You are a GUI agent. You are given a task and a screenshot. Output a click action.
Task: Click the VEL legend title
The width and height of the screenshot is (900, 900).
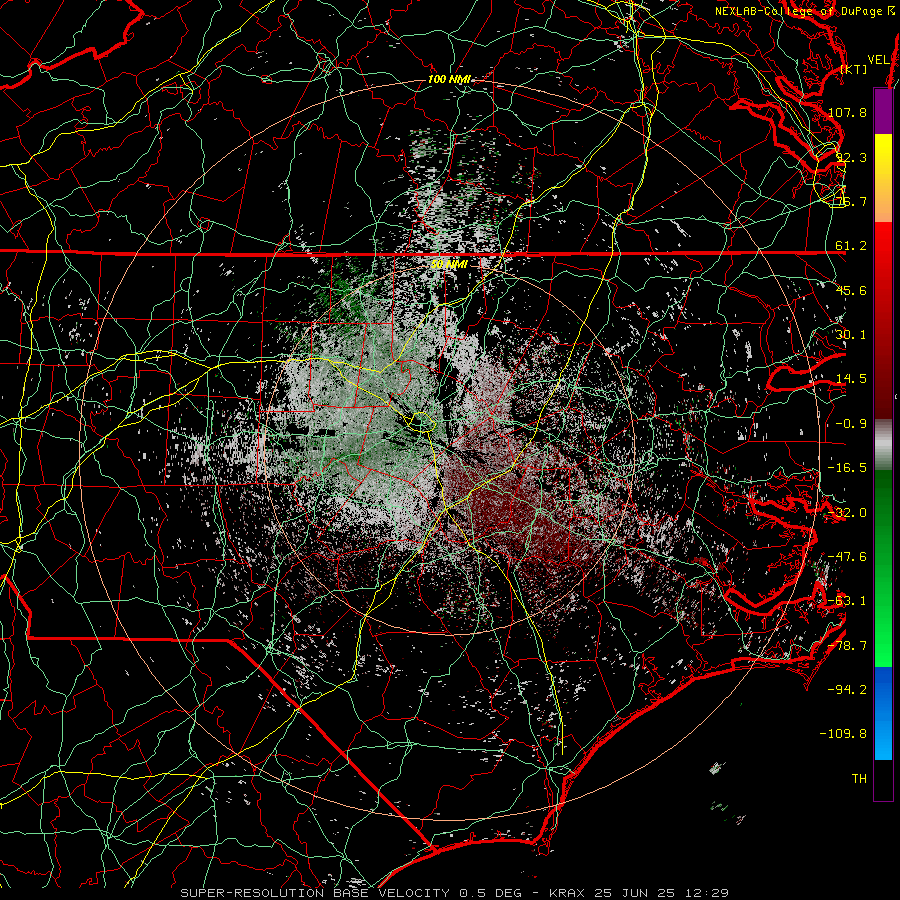(878, 60)
